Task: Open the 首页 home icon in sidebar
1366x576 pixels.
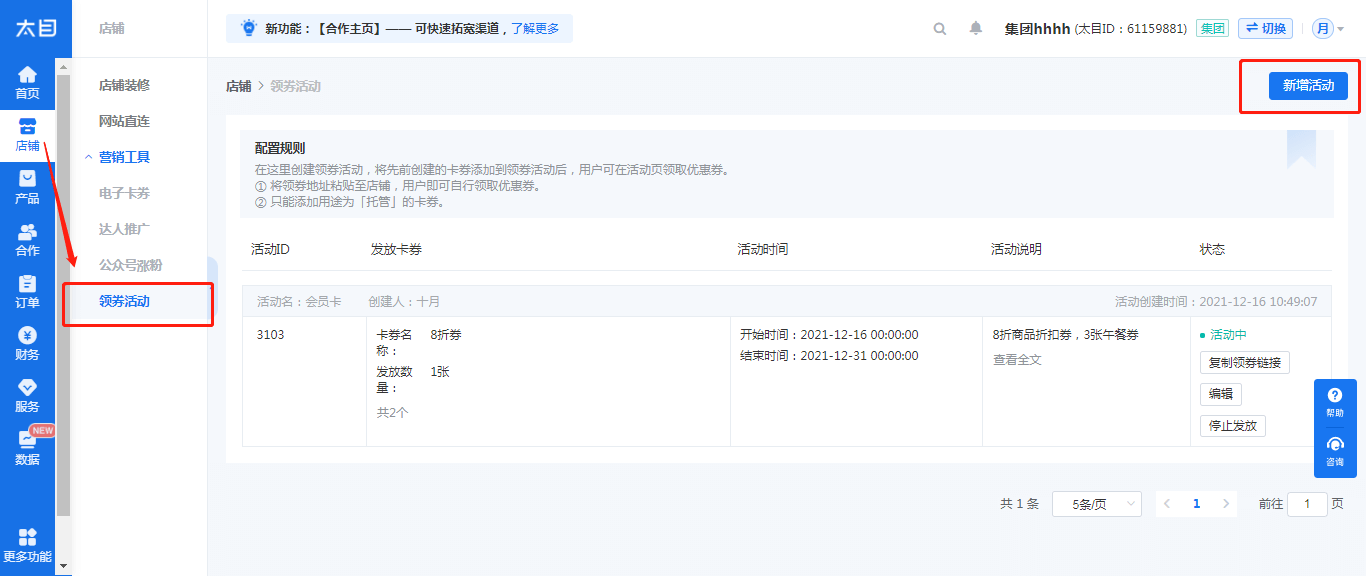Action: [x=27, y=75]
